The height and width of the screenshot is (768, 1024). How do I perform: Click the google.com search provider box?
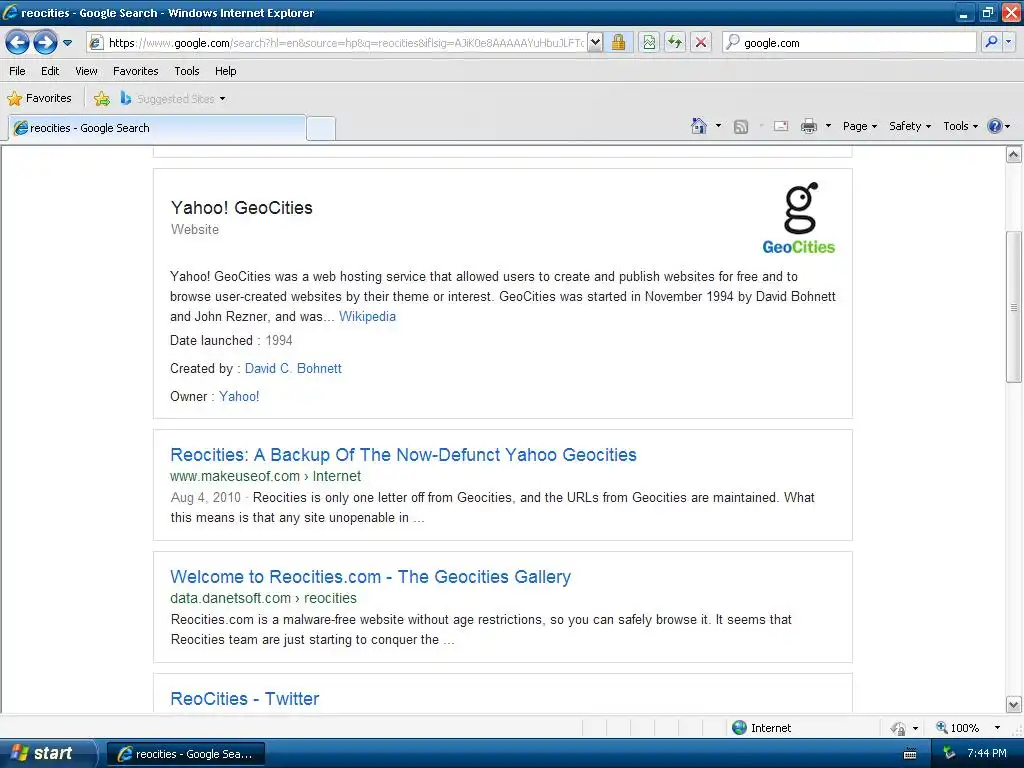click(x=850, y=43)
